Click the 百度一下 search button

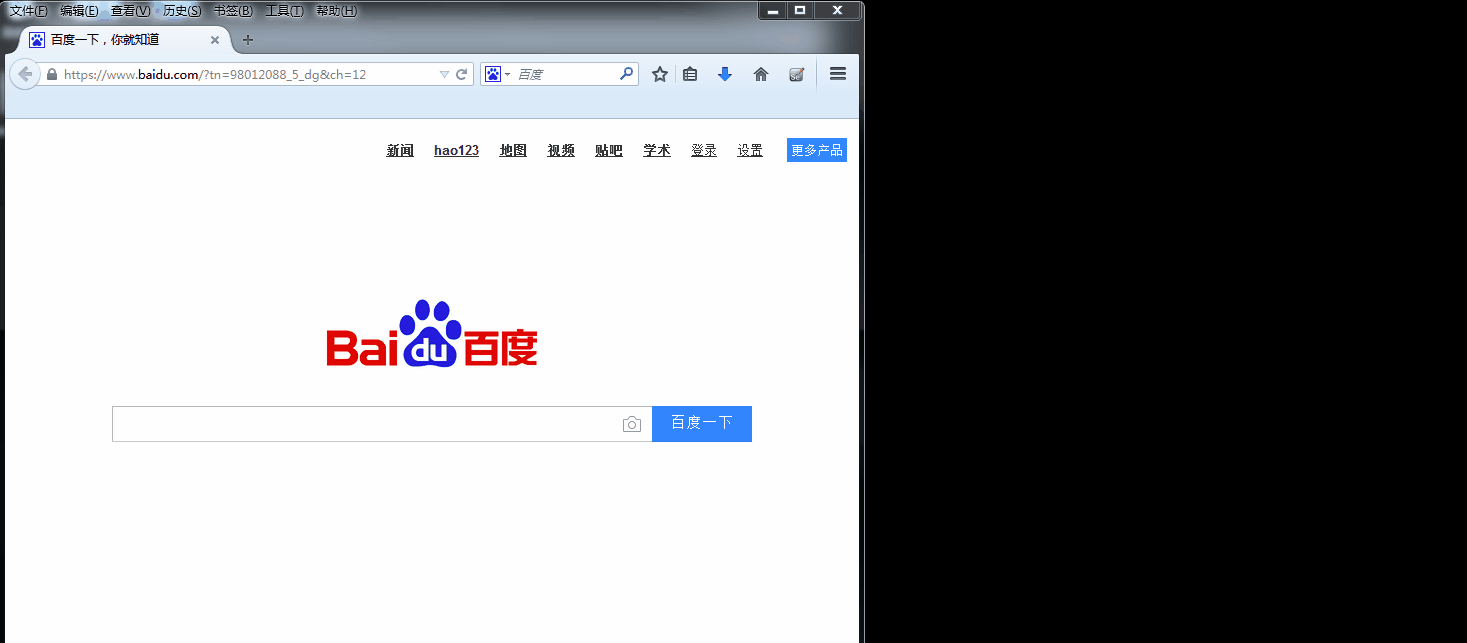701,423
